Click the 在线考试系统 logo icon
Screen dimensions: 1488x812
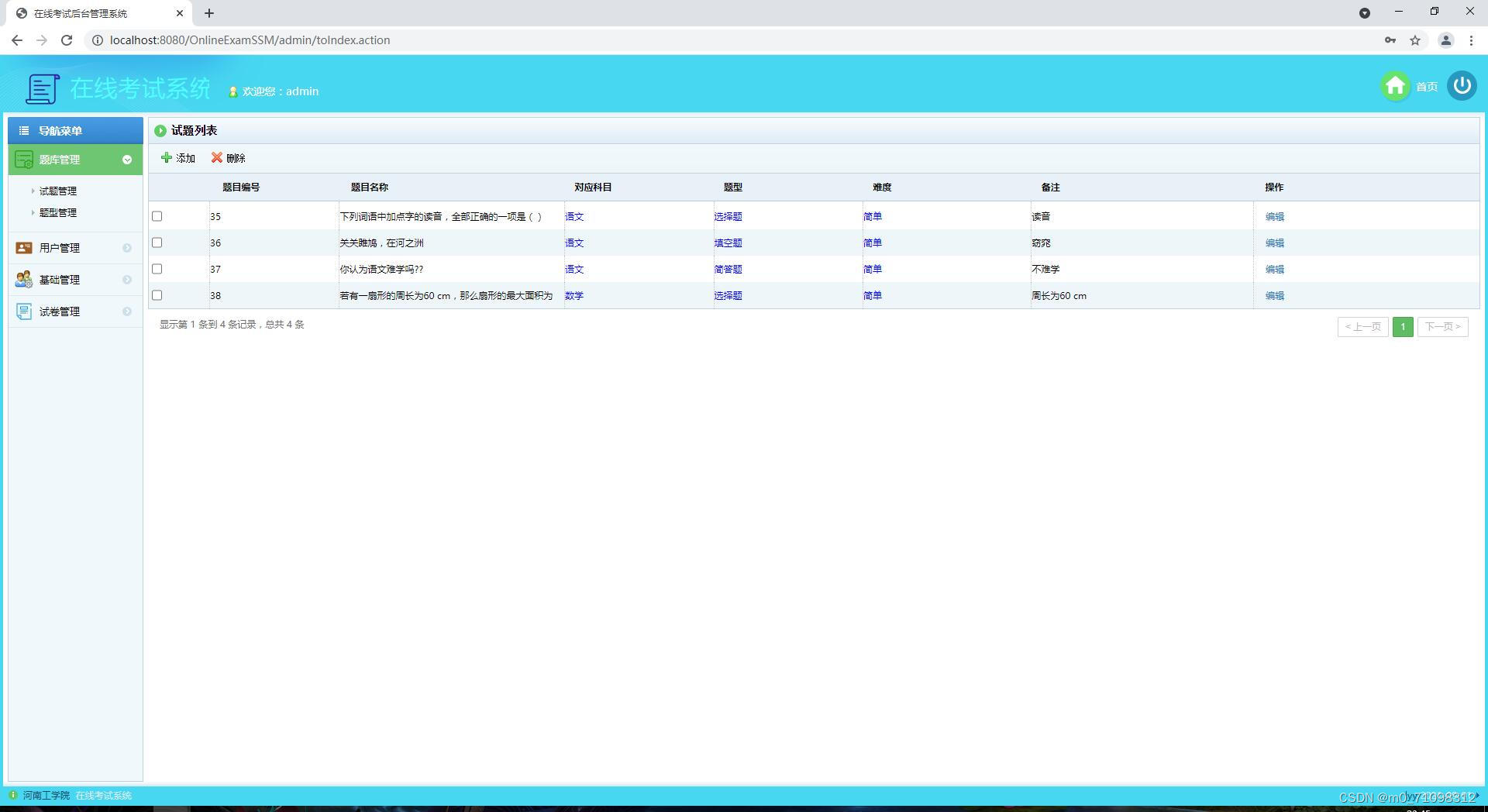click(42, 88)
